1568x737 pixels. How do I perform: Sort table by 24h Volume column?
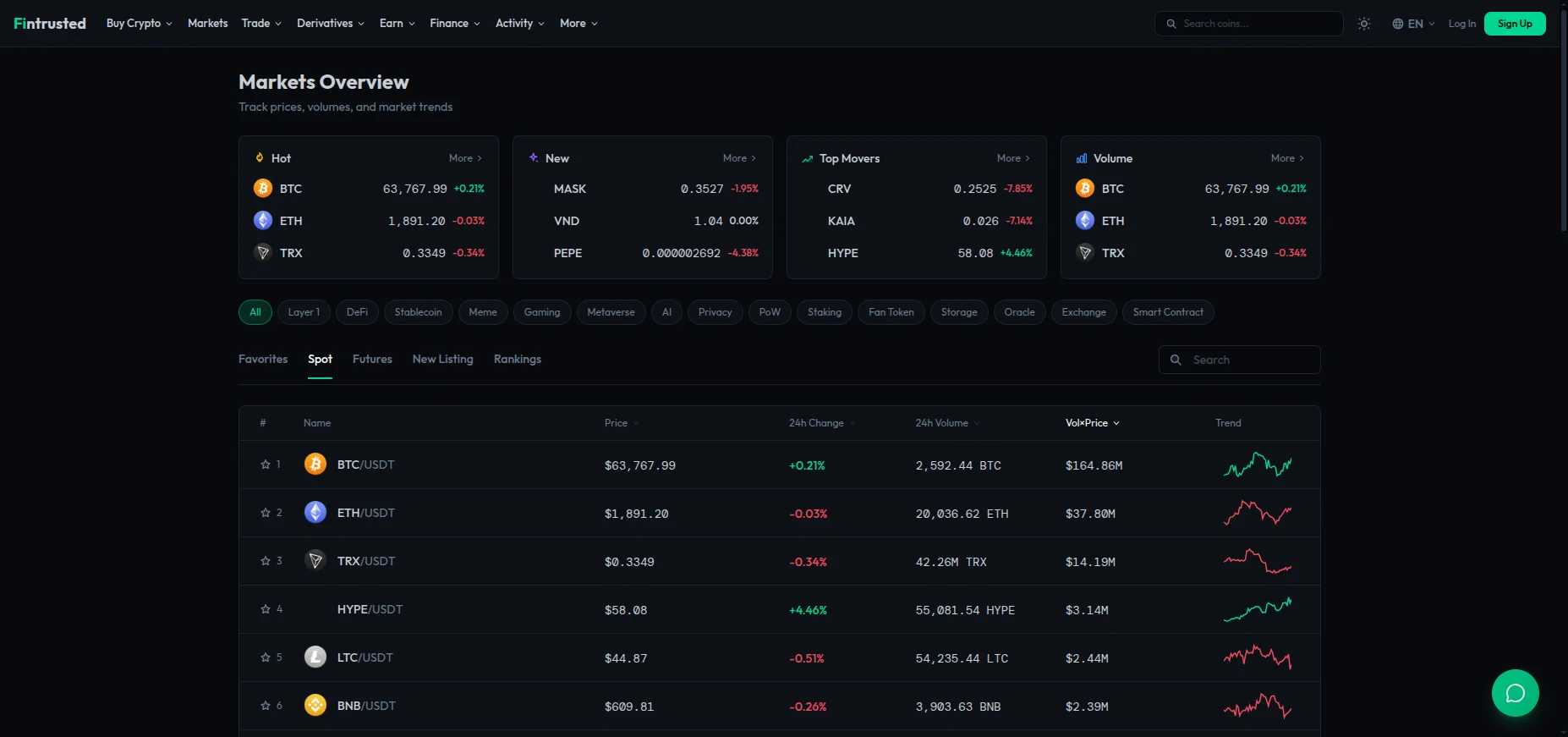pos(947,423)
